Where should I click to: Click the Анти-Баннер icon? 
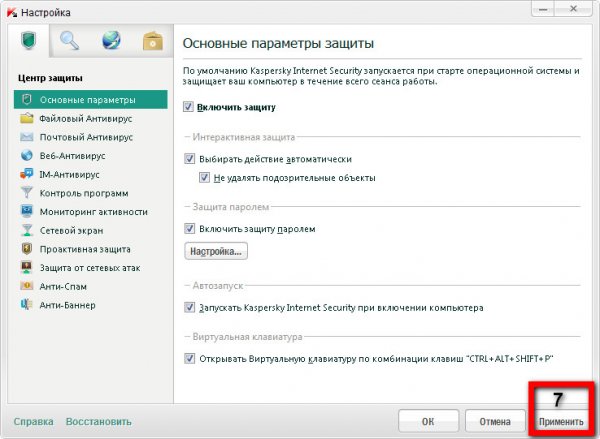pos(26,305)
